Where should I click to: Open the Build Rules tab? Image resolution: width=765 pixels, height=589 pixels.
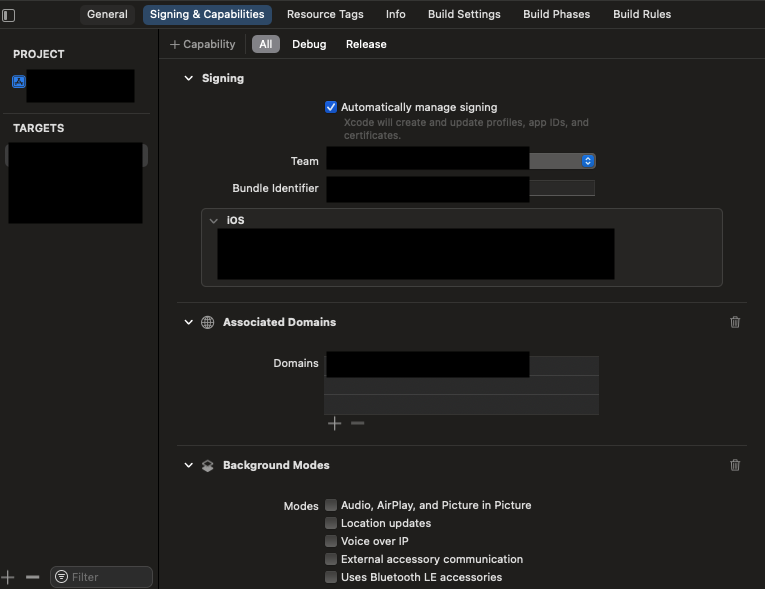(642, 15)
